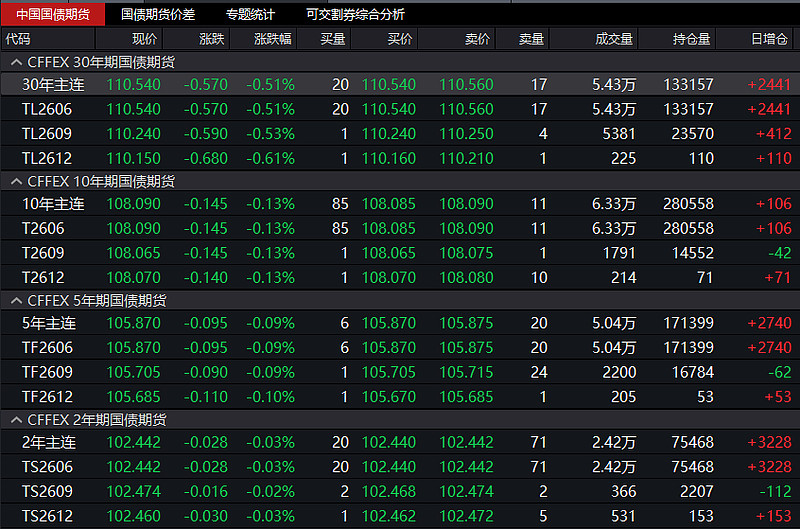Select the T2612 contract row
This screenshot has height=529, width=800.
coord(400,278)
